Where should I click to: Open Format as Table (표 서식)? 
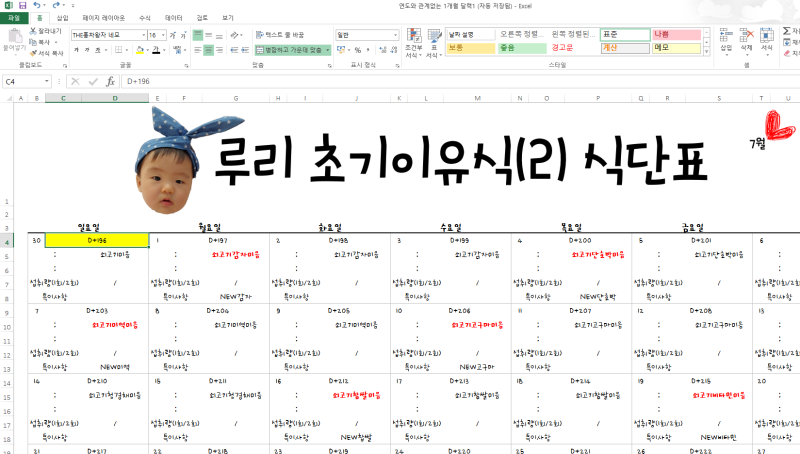coord(434,43)
